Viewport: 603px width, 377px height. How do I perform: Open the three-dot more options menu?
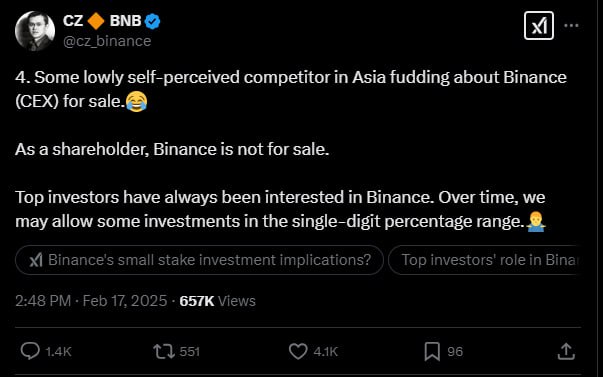(571, 26)
